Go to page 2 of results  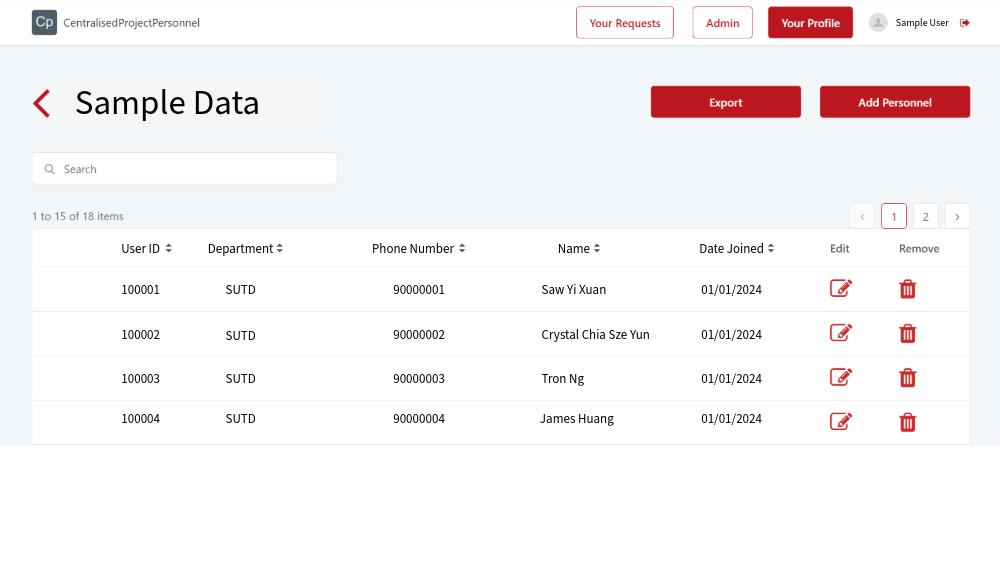click(925, 216)
